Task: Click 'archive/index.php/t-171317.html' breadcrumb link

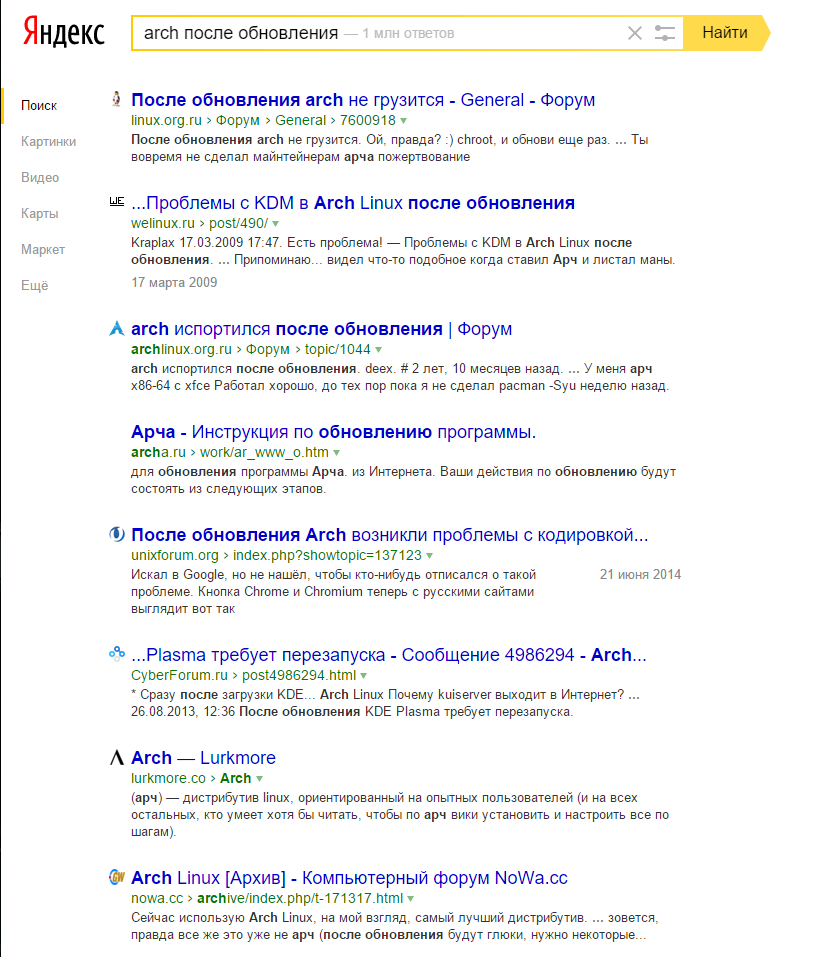Action: click(x=300, y=898)
